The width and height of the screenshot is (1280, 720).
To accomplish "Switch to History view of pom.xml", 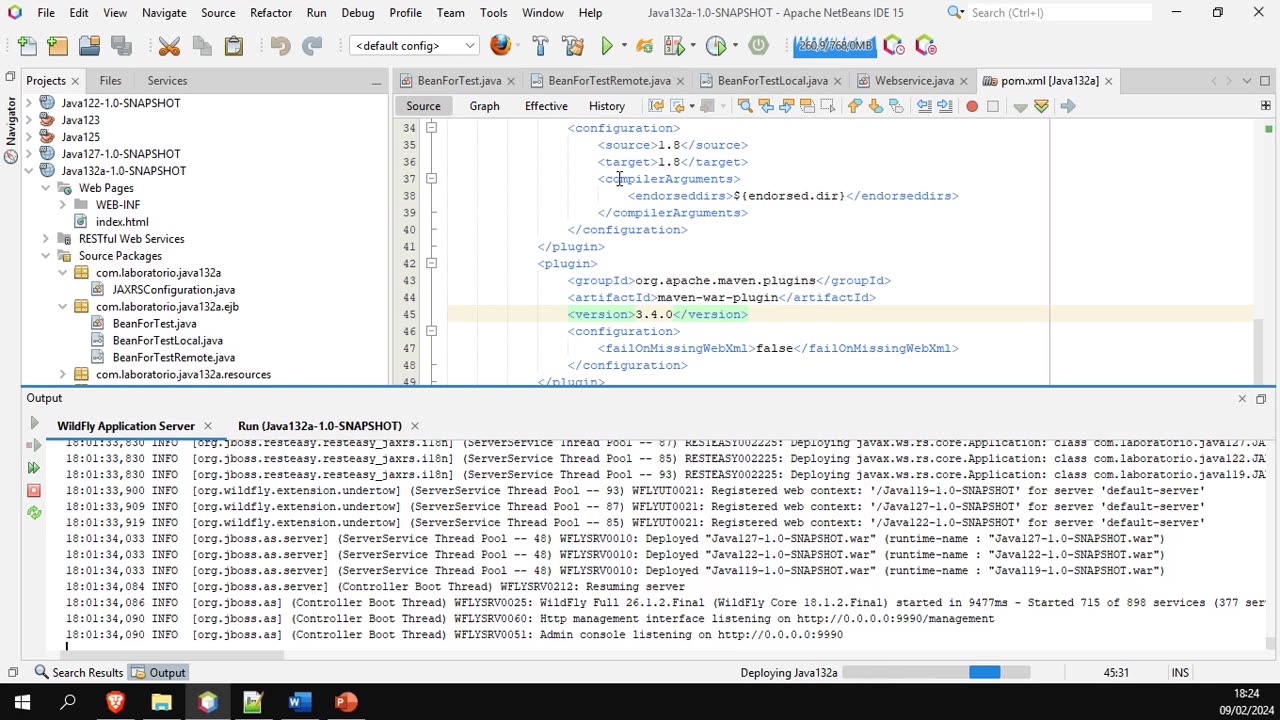I will pos(607,106).
